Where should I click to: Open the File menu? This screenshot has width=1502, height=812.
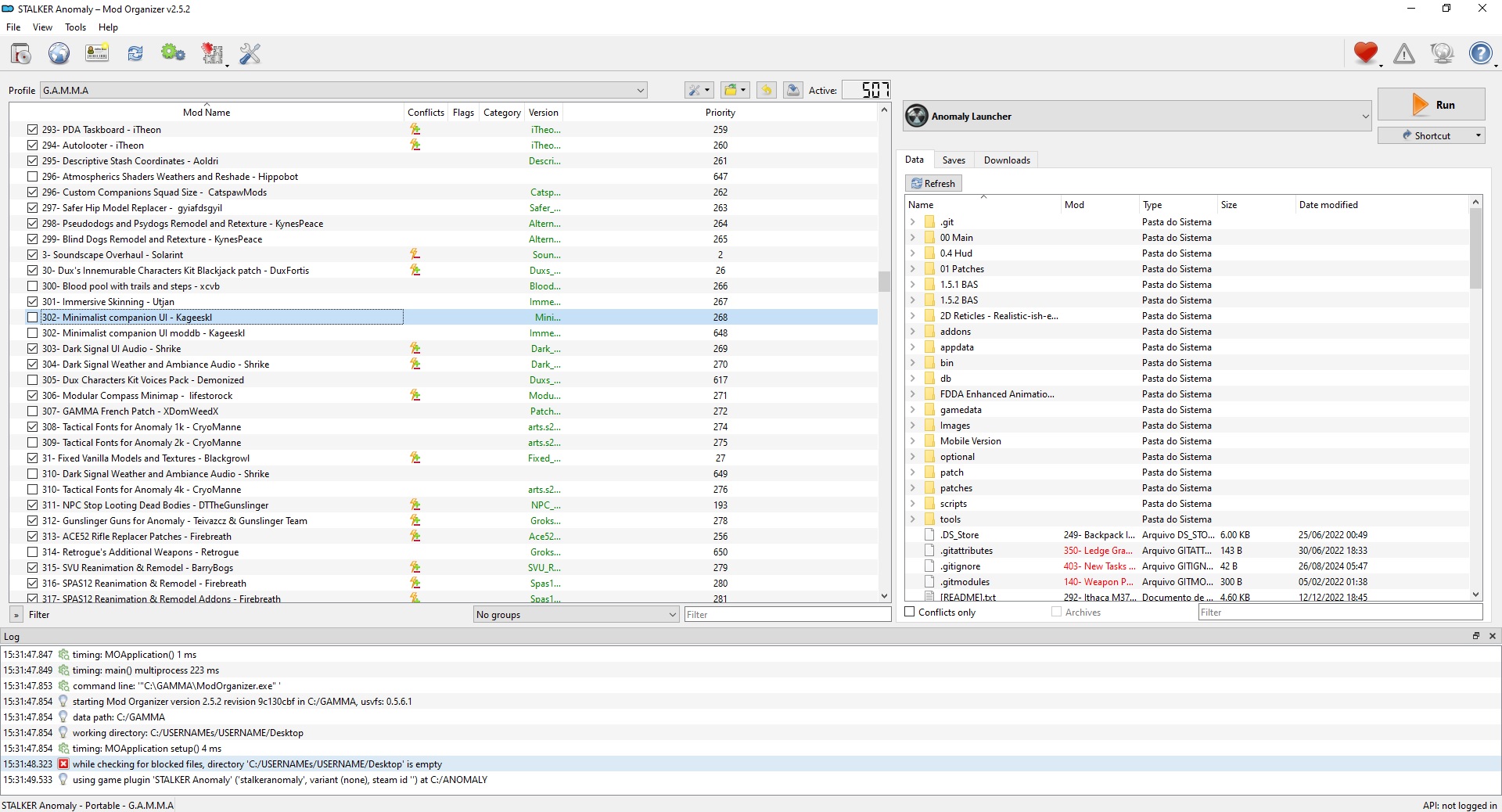point(13,27)
